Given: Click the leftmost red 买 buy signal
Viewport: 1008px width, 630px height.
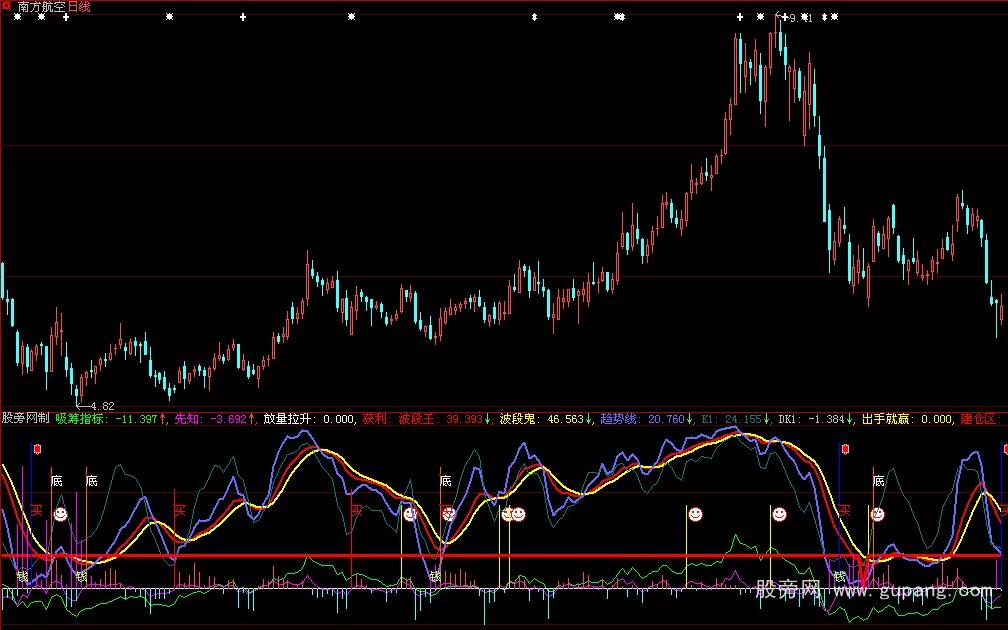Looking at the screenshot, I should coord(36,509).
